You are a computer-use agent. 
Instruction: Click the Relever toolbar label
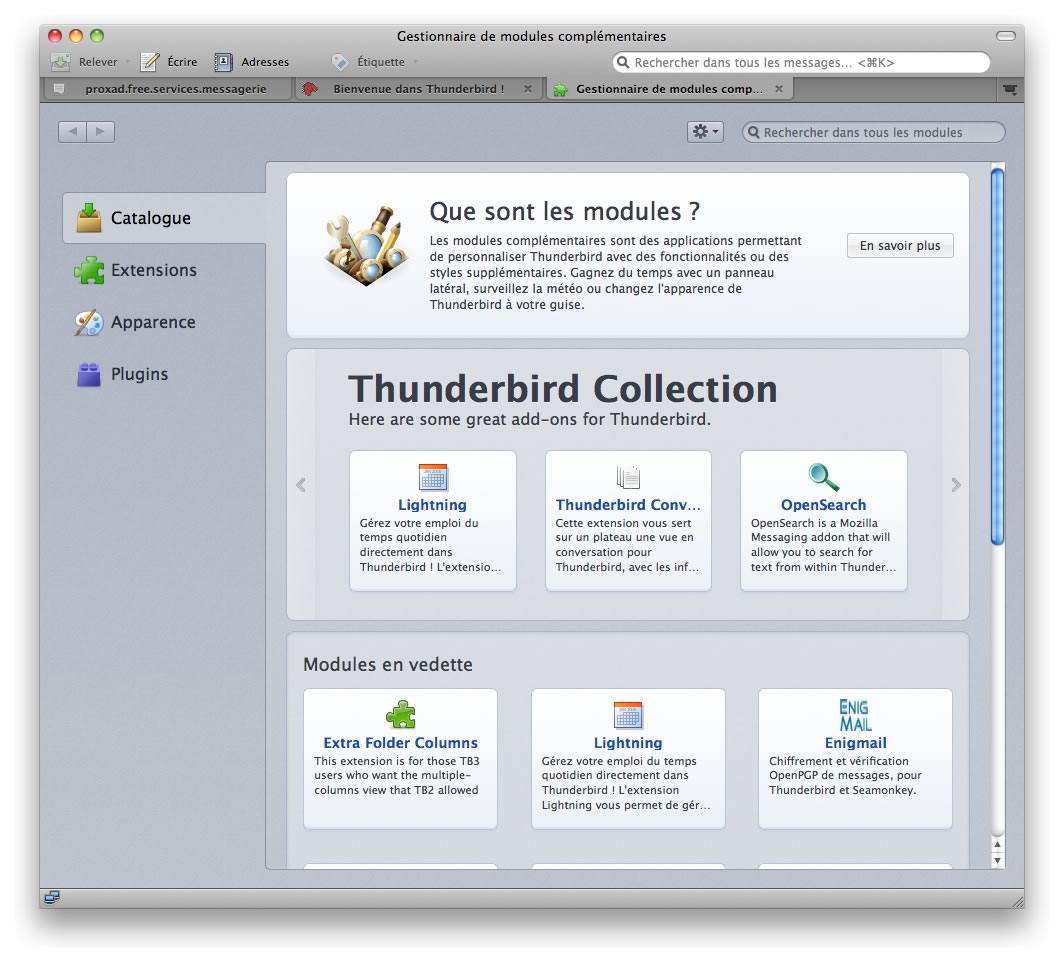pyautogui.click(x=98, y=62)
